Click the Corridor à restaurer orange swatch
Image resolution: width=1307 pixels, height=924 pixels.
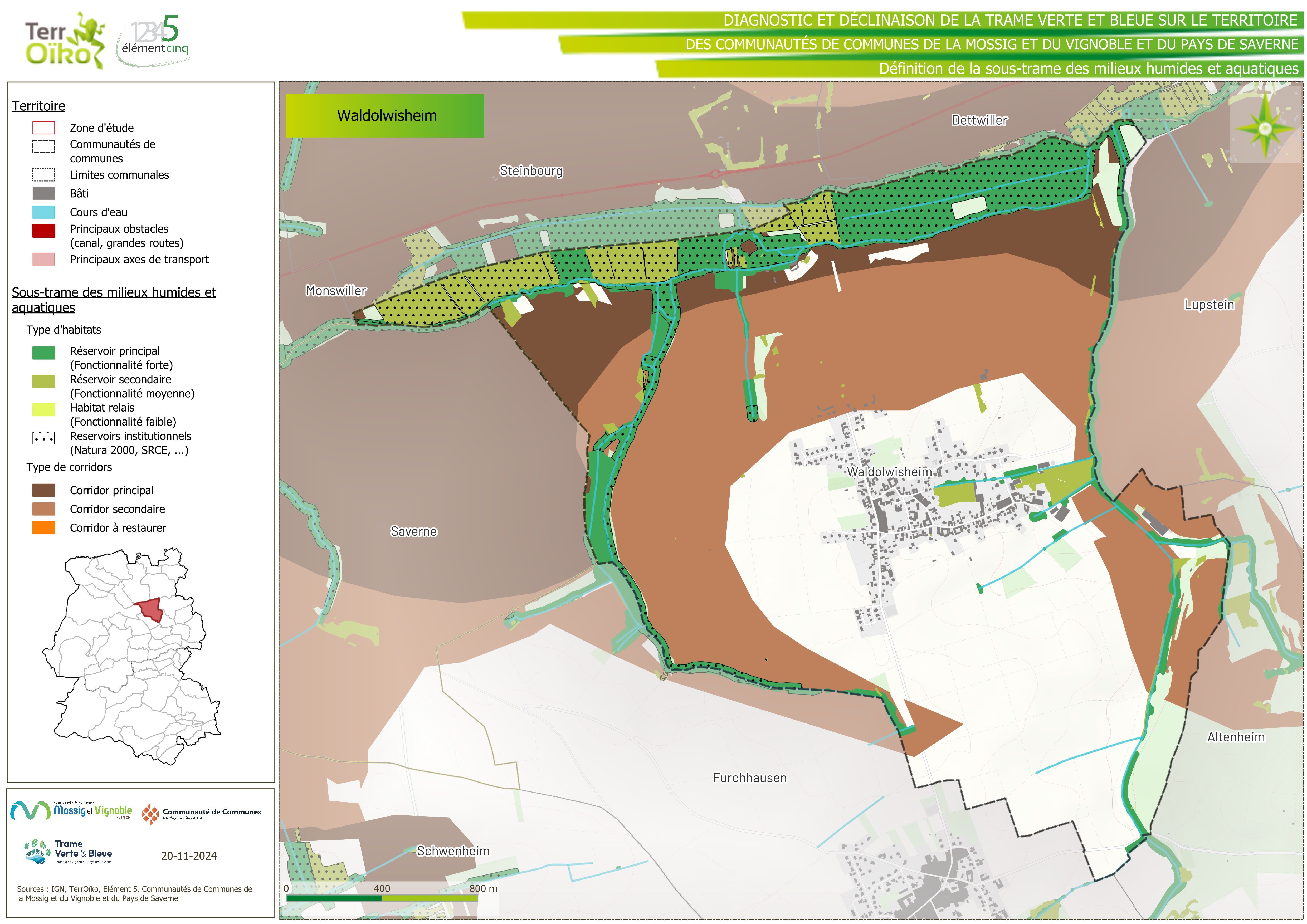coord(44,528)
